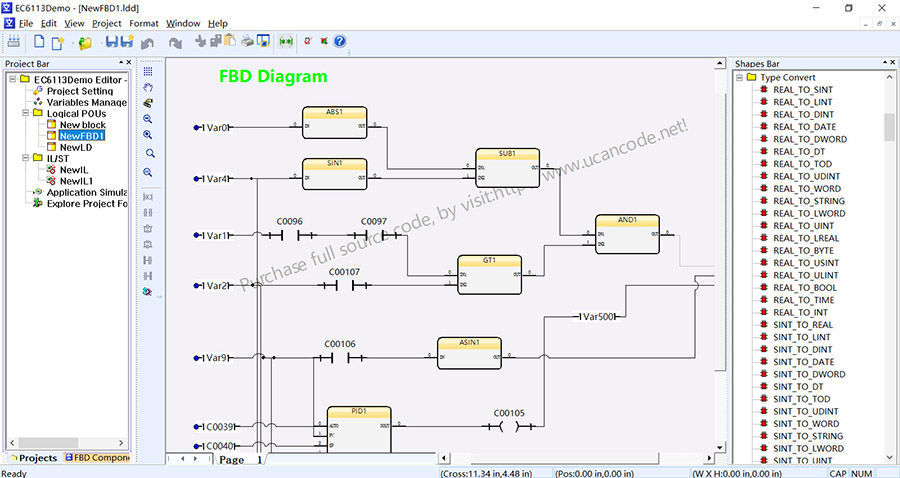Click the Redo arrow icon
This screenshot has height=478, width=900.
click(175, 43)
